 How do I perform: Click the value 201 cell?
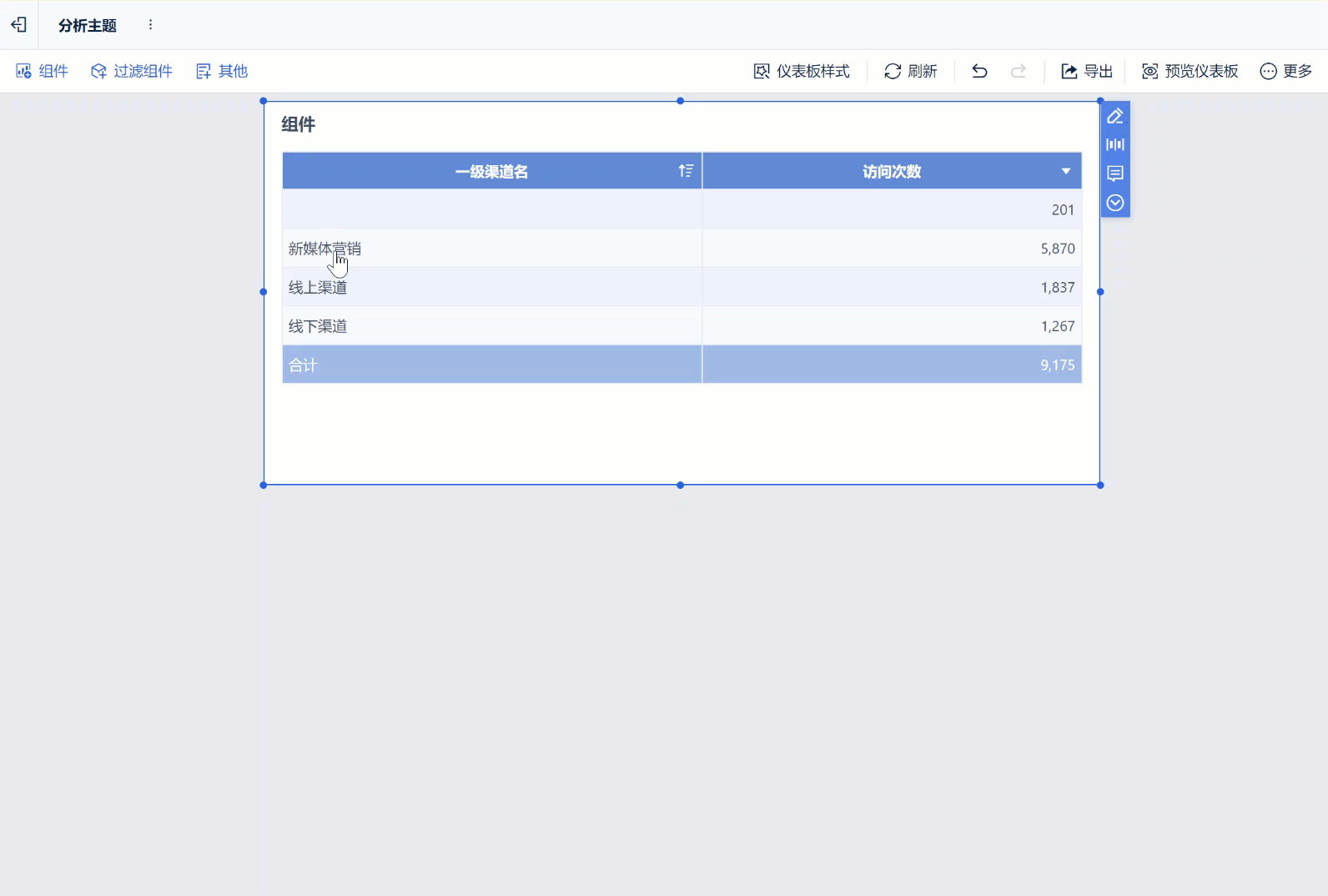(x=892, y=209)
